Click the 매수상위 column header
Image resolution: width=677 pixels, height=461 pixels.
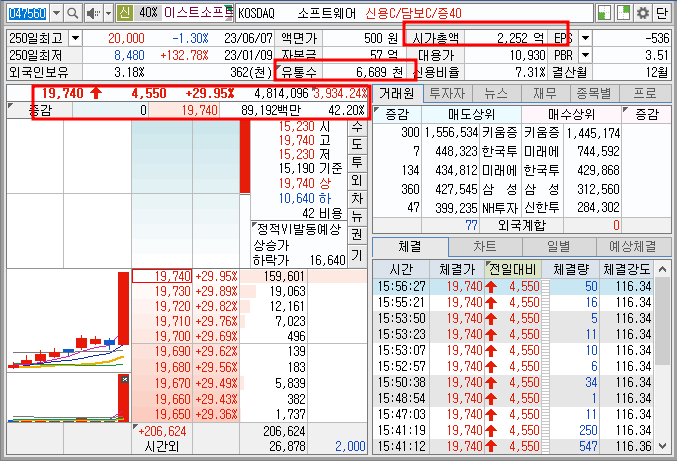coord(571,115)
